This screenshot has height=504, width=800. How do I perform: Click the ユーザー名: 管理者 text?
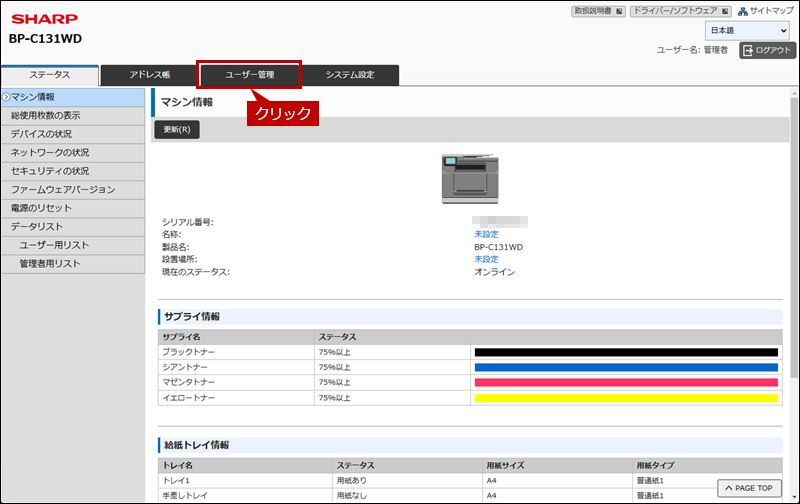tap(692, 50)
